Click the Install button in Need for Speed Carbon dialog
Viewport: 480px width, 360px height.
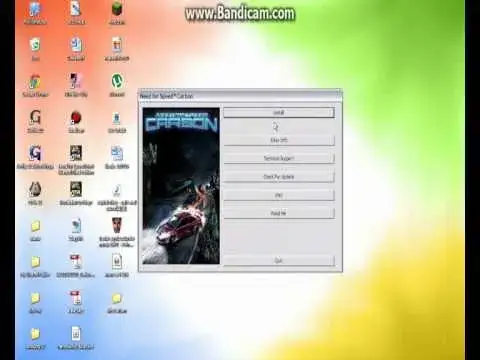(279, 113)
